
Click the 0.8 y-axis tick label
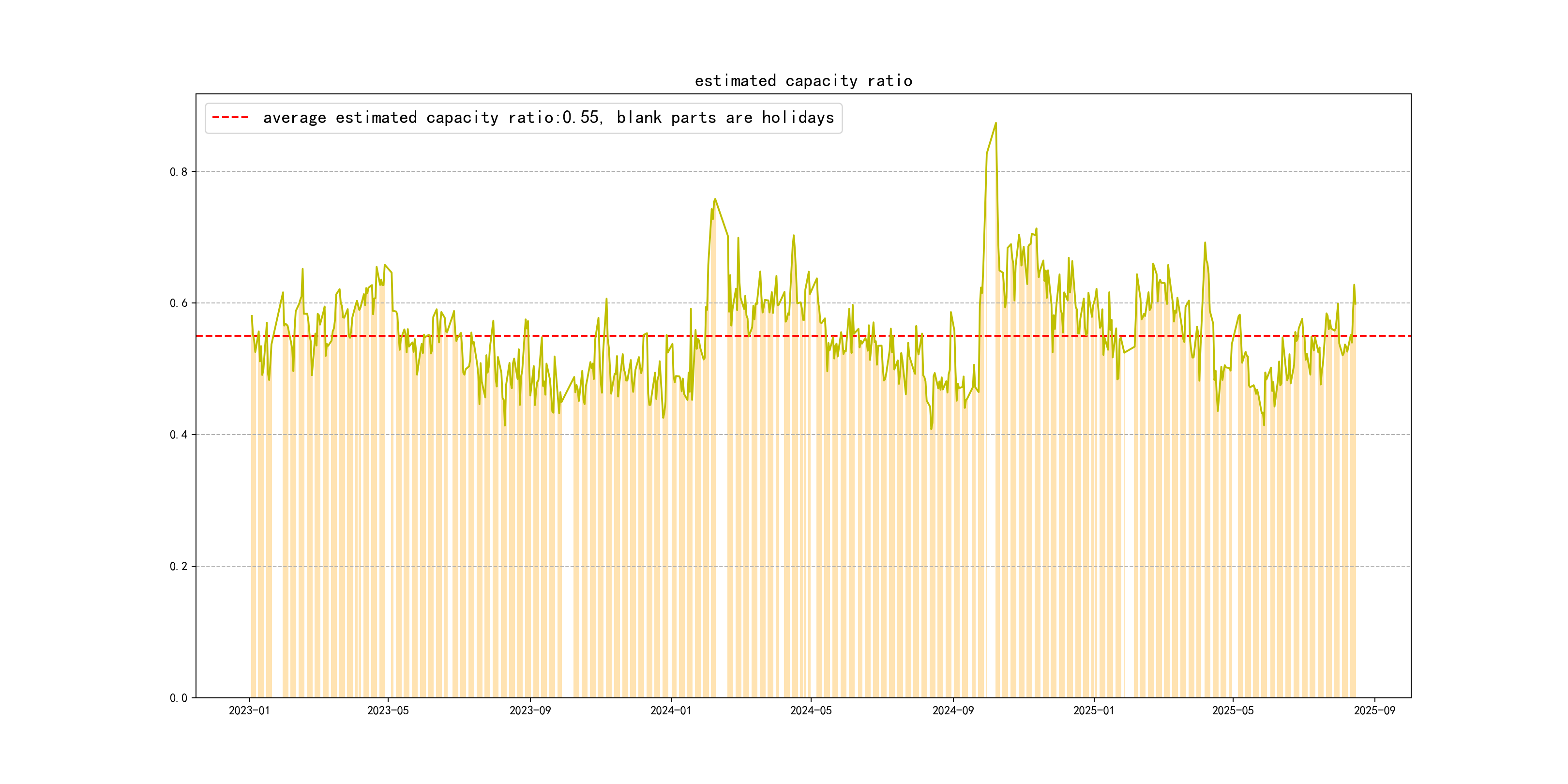(x=179, y=172)
